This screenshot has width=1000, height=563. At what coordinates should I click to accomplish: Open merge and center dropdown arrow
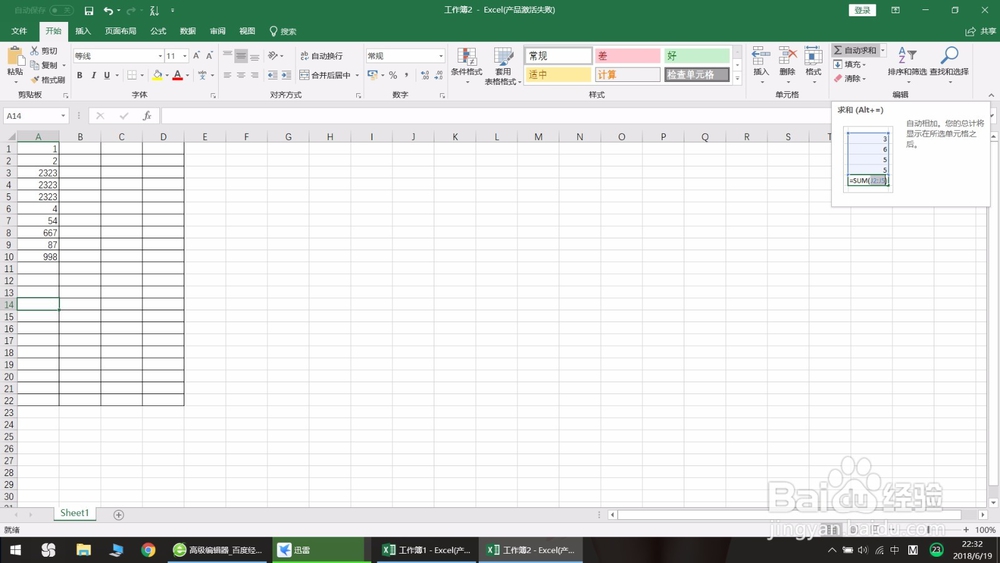pos(357,75)
